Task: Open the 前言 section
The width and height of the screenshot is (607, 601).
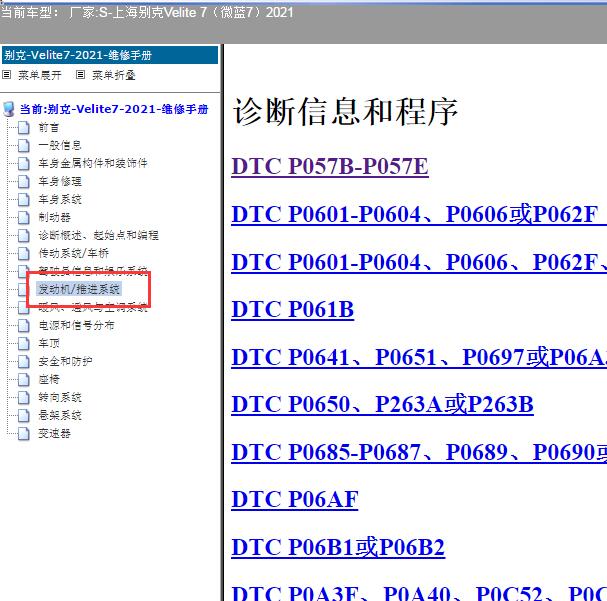Action: point(48,128)
